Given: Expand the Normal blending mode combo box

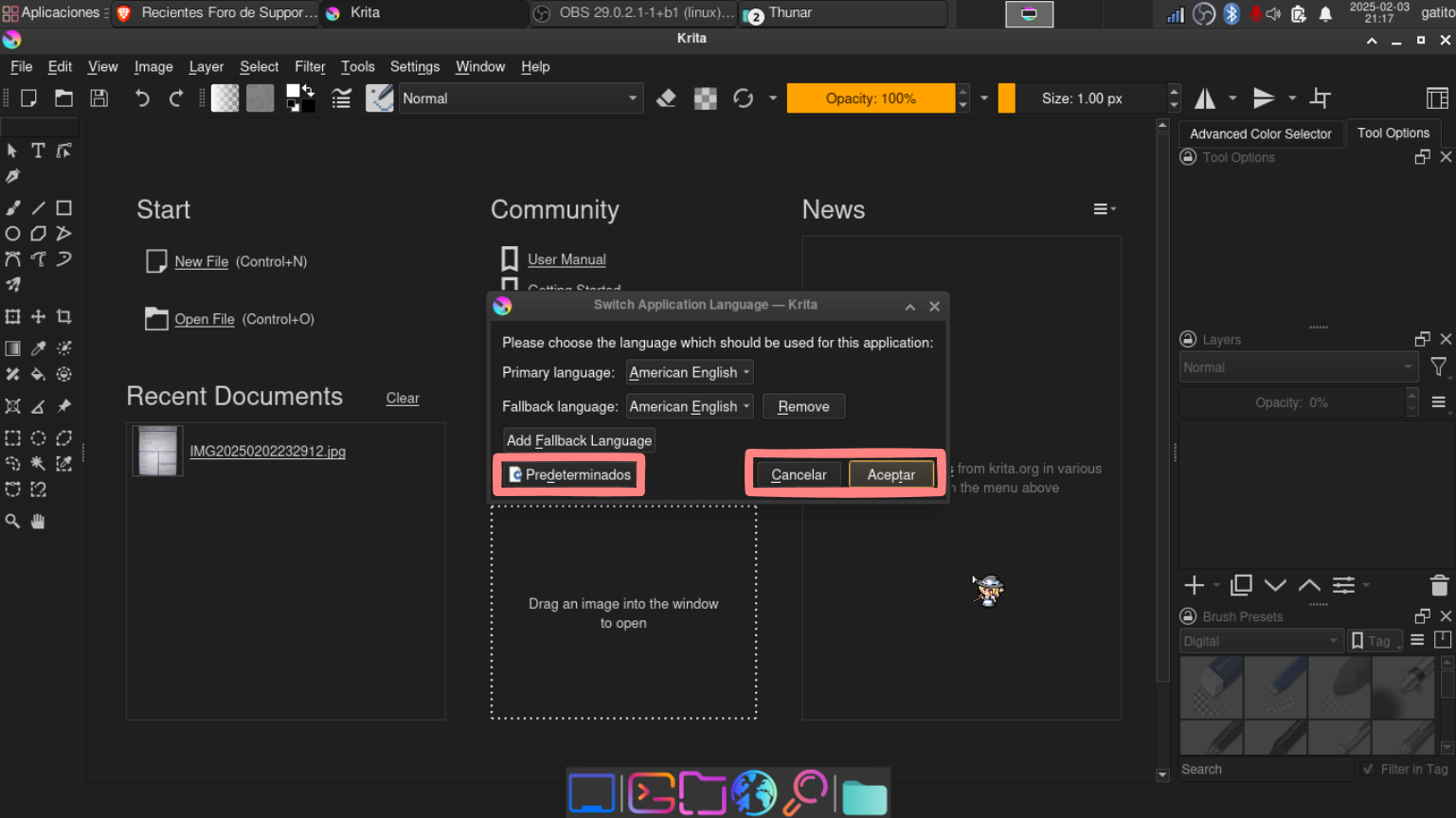Looking at the screenshot, I should click(520, 98).
